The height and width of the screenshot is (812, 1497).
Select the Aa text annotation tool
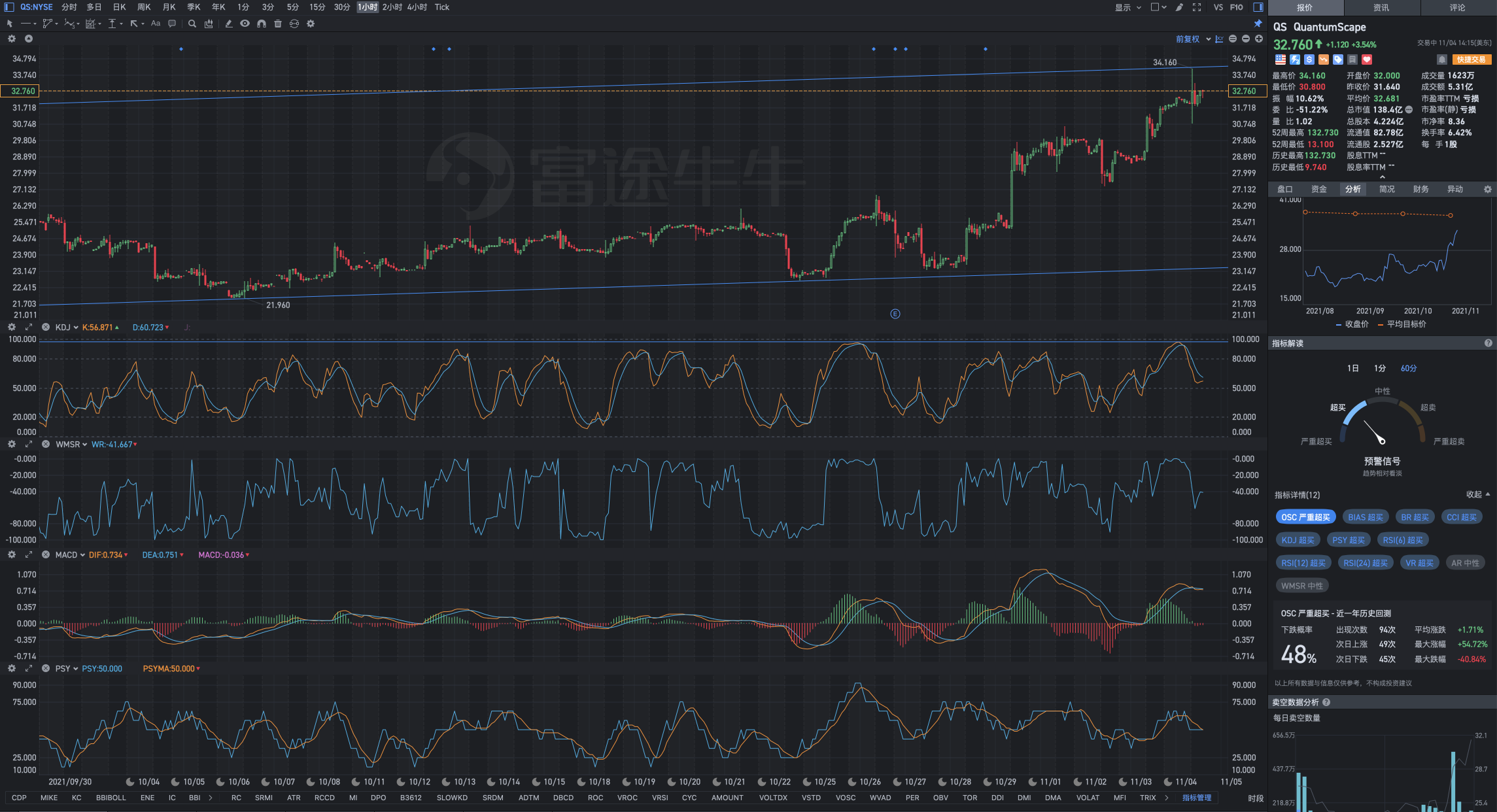156,24
